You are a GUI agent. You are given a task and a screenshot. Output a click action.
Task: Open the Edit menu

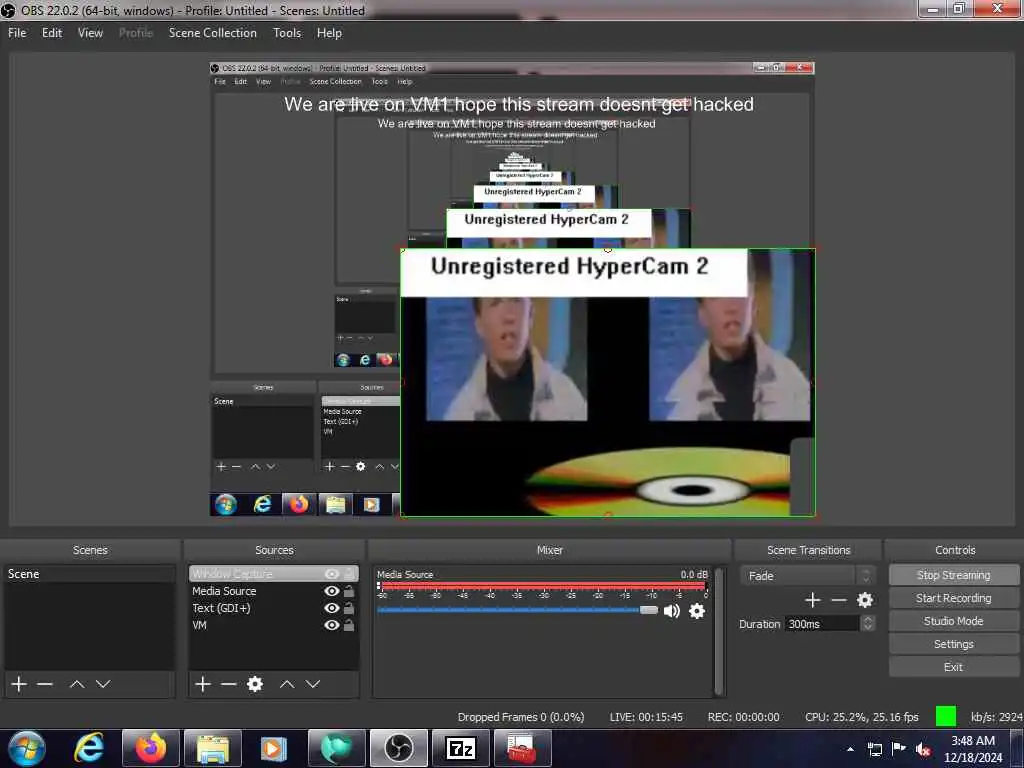(52, 33)
